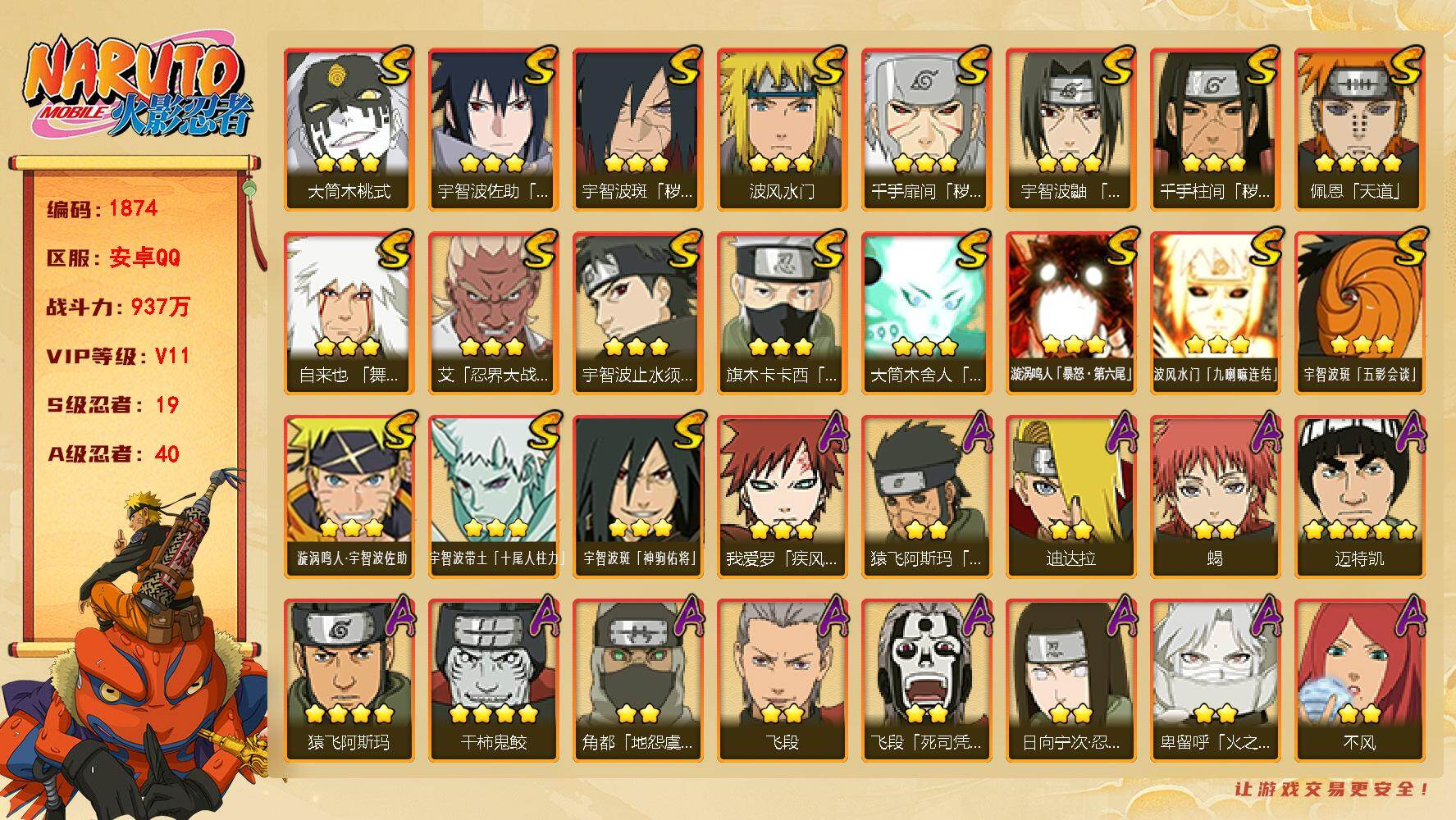
Task: Click the 漩涡鸣人「暴怒·第六尾」 card
Action: click(1070, 313)
